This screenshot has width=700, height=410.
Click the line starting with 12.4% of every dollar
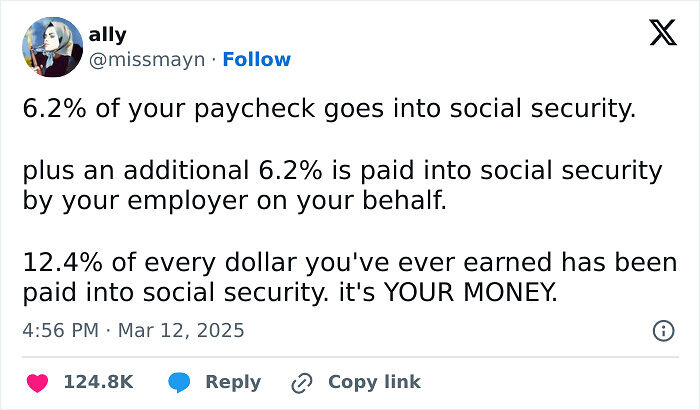[350, 262]
